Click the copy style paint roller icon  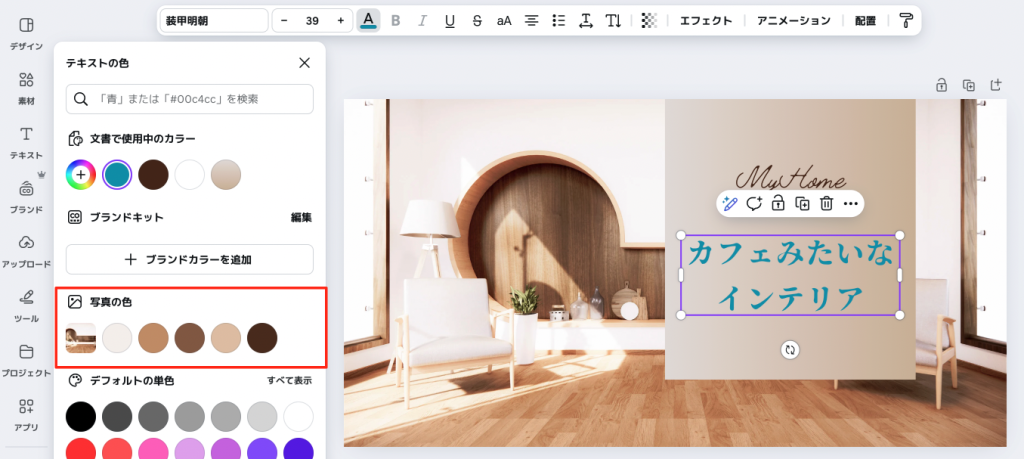point(906,20)
